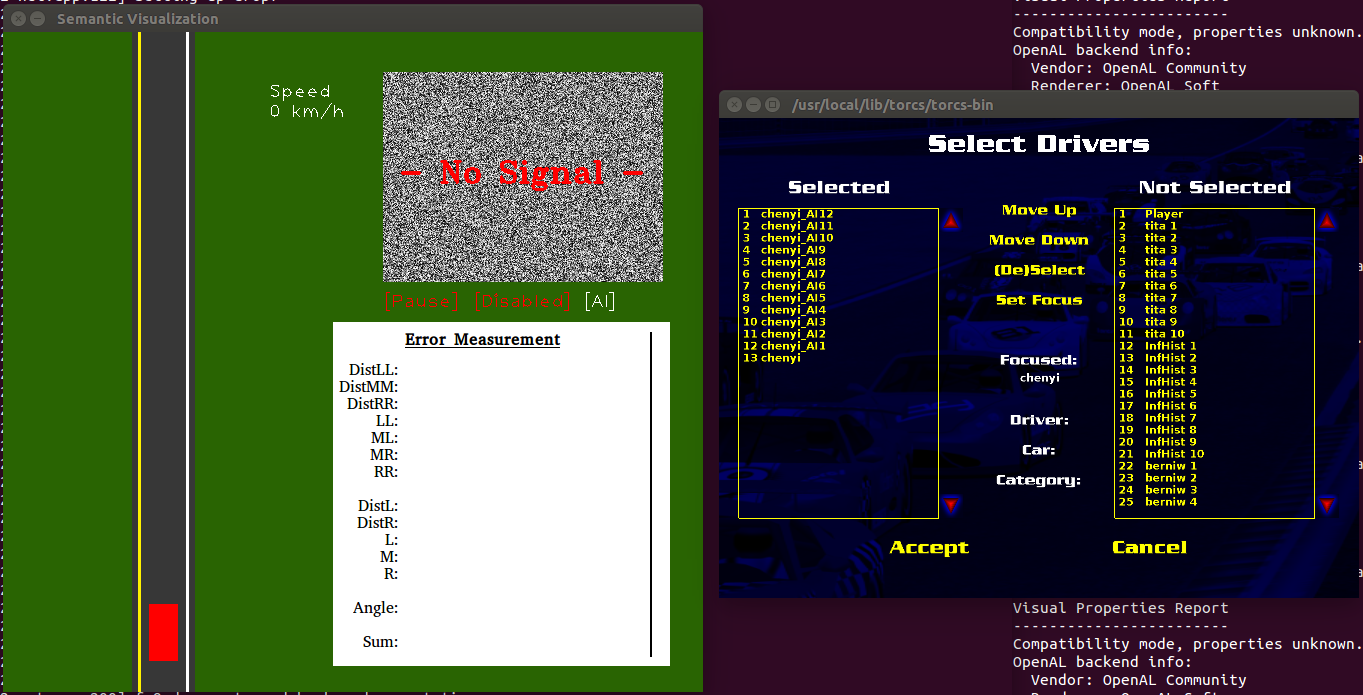Highlight berniw 3 driver row
Viewport: 1363px width, 695px height.
coord(1214,490)
